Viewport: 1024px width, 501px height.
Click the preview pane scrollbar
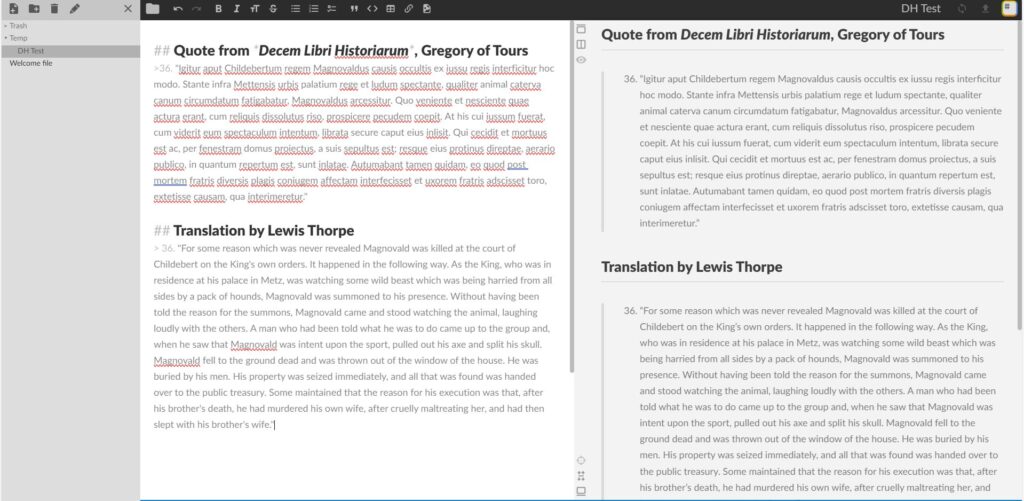click(x=1021, y=176)
